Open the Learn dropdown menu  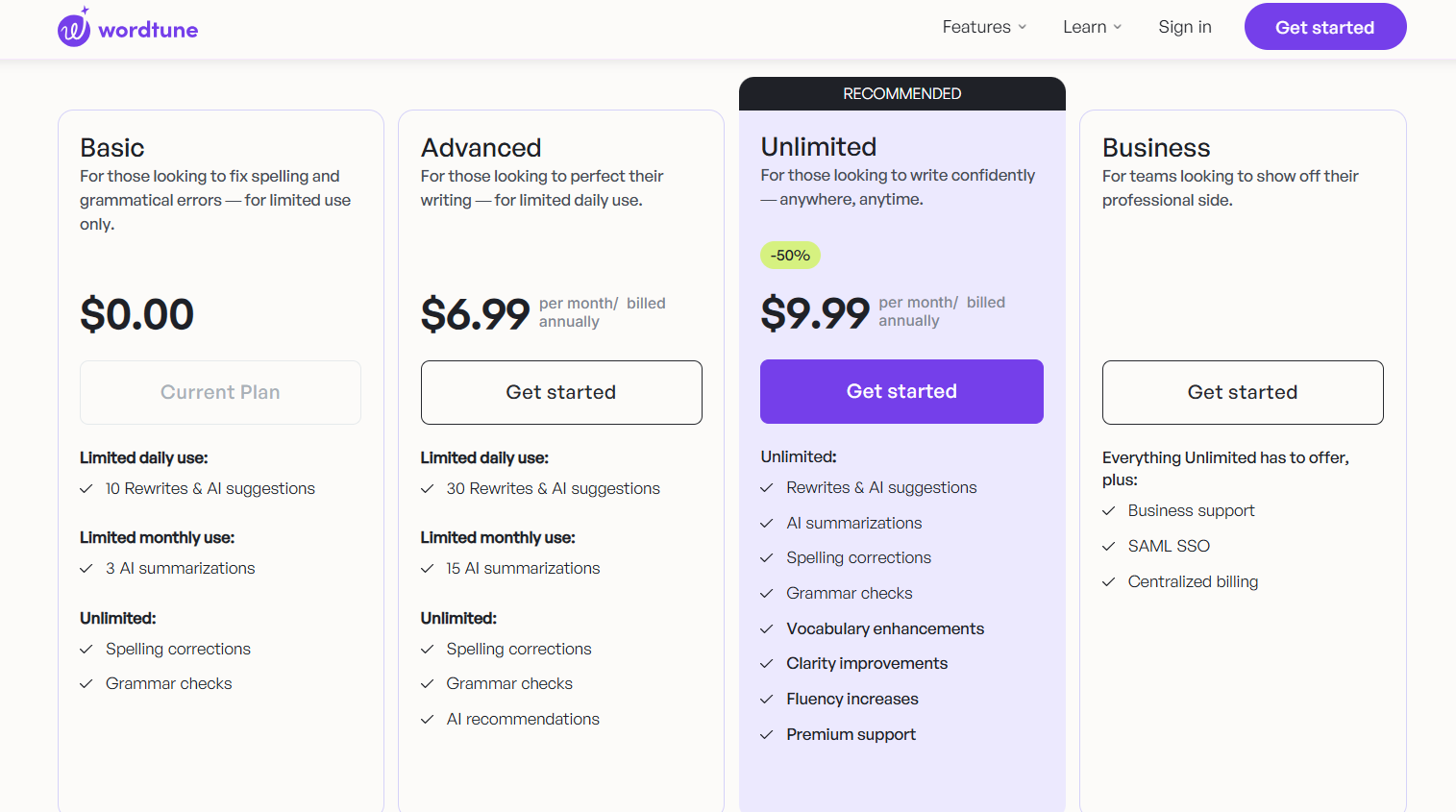[1092, 27]
